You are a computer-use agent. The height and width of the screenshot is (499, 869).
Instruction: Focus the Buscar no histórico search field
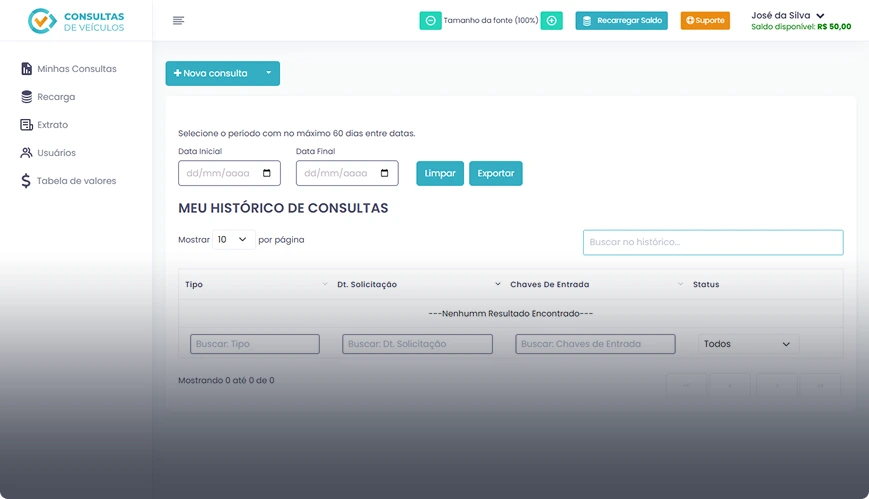[x=713, y=242]
